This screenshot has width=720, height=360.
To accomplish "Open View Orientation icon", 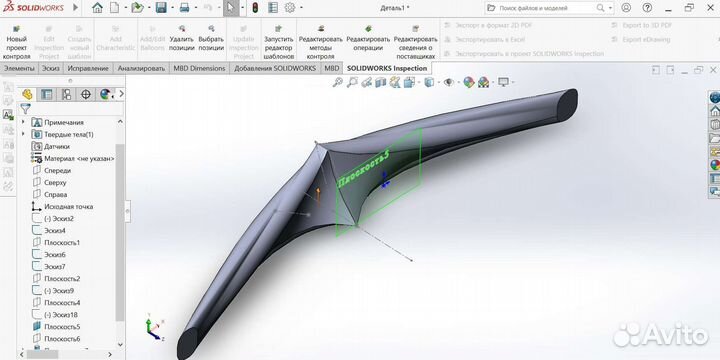I will point(408,82).
